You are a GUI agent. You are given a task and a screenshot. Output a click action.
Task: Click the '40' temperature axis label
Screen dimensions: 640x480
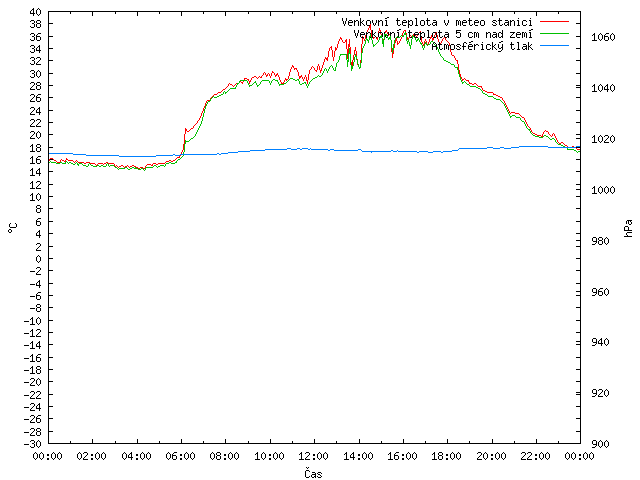pyautogui.click(x=36, y=12)
